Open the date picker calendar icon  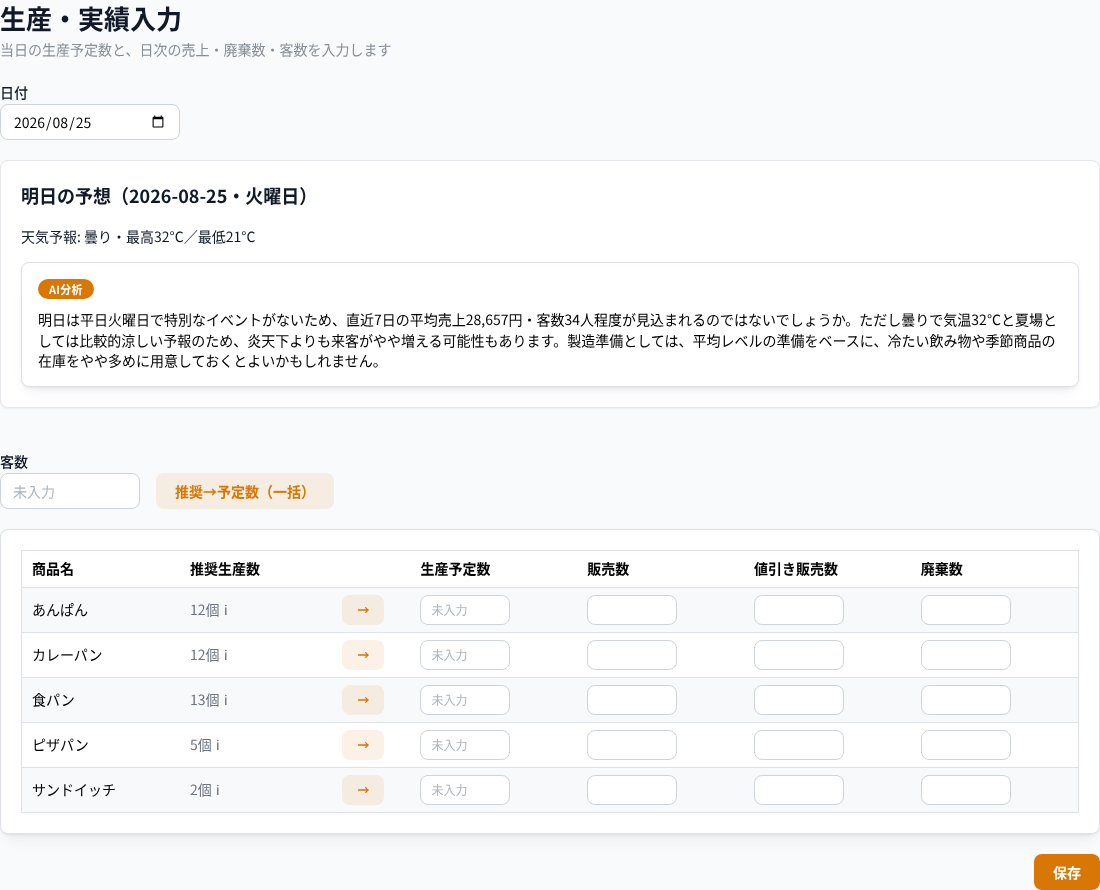(158, 122)
